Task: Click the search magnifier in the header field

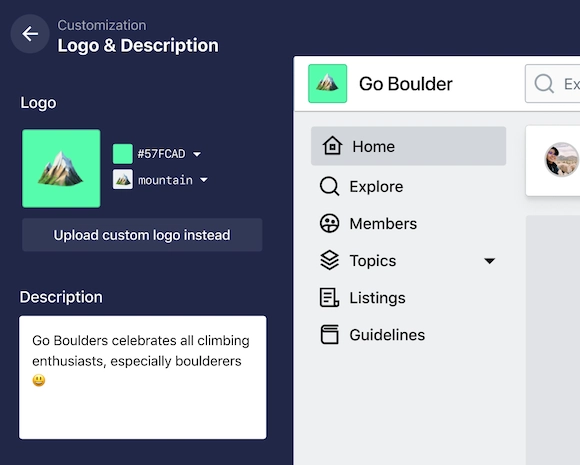Action: pyautogui.click(x=544, y=84)
